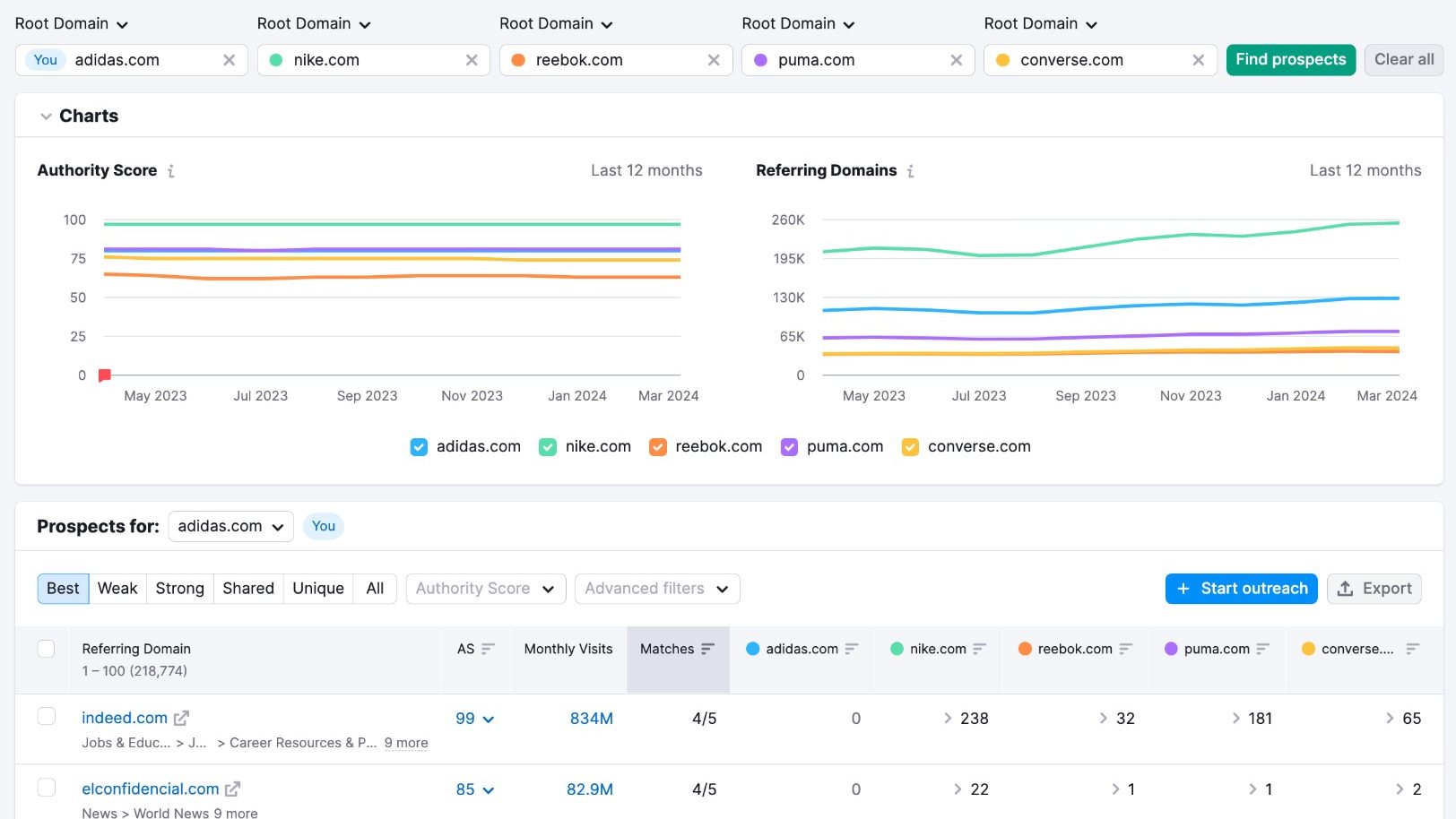
Task: Open Root Domain dropdown above reebok.com
Action: tap(556, 23)
